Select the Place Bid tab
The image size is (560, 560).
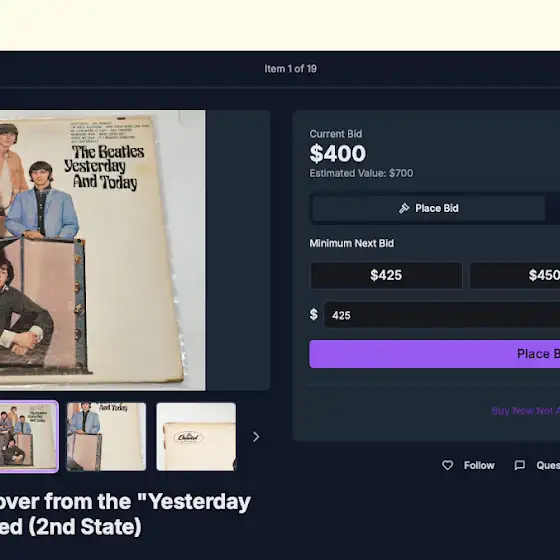(428, 208)
